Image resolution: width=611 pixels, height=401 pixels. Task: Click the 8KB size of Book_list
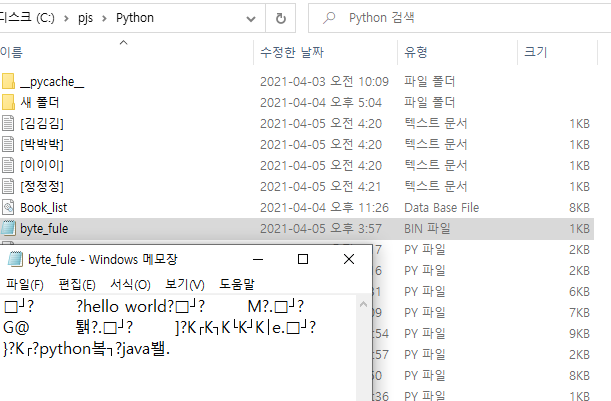(579, 208)
